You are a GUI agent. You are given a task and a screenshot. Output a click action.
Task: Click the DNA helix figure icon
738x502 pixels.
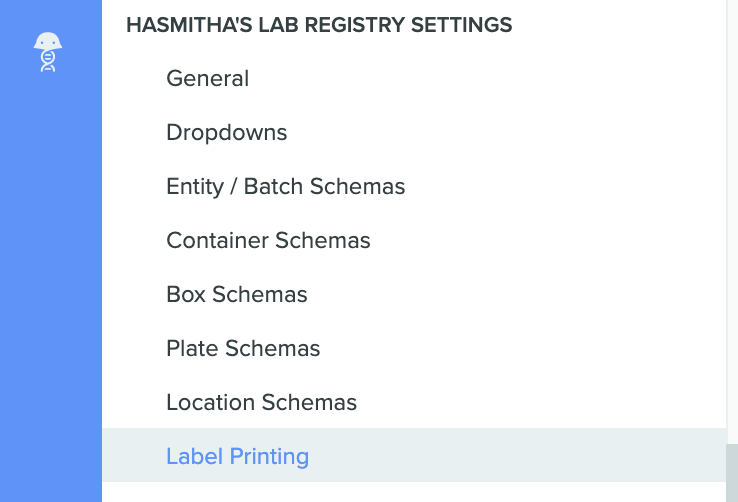click(x=48, y=52)
